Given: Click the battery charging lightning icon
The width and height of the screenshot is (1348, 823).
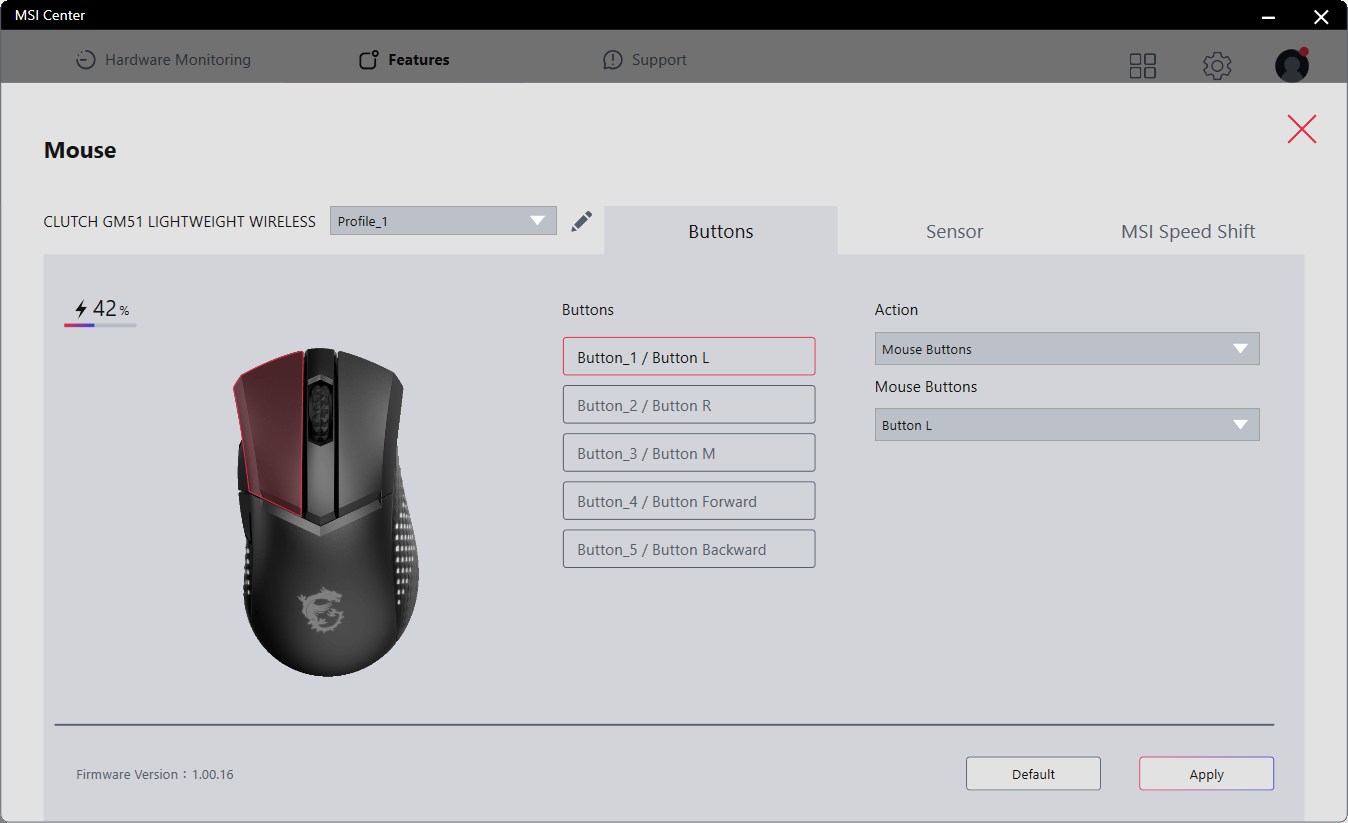Looking at the screenshot, I should tap(81, 309).
